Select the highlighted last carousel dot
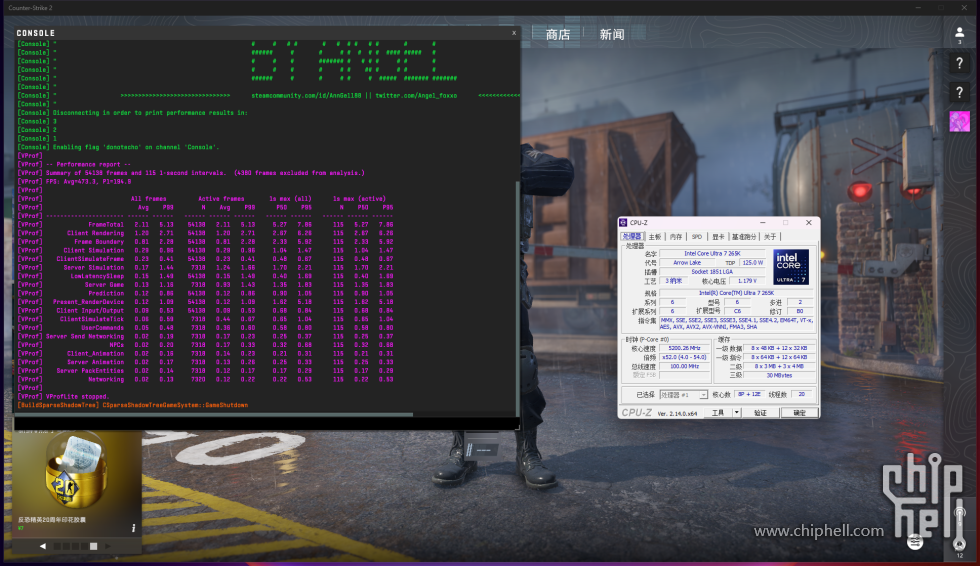 [x=93, y=546]
